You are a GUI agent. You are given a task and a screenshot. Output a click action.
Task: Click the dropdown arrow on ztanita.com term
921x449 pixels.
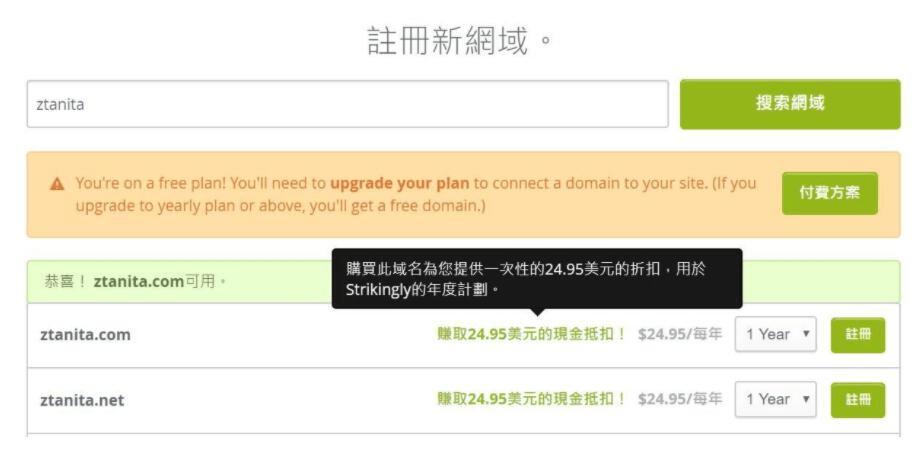pos(806,334)
